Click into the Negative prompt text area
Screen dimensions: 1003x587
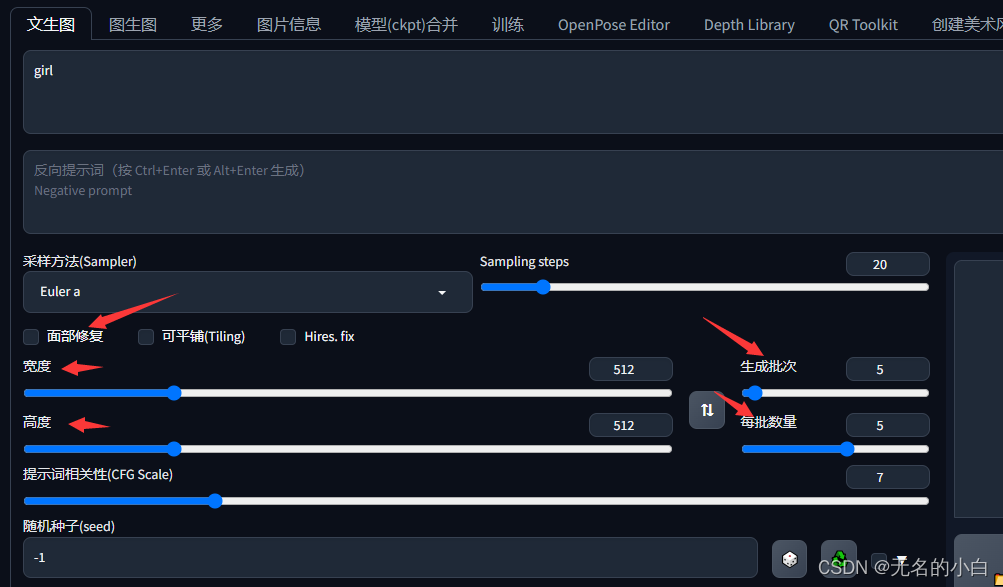[513, 192]
